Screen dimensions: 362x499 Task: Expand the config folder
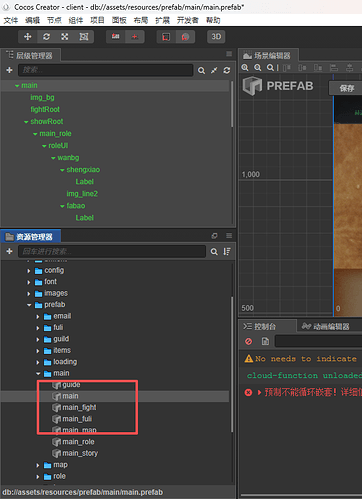[29, 271]
